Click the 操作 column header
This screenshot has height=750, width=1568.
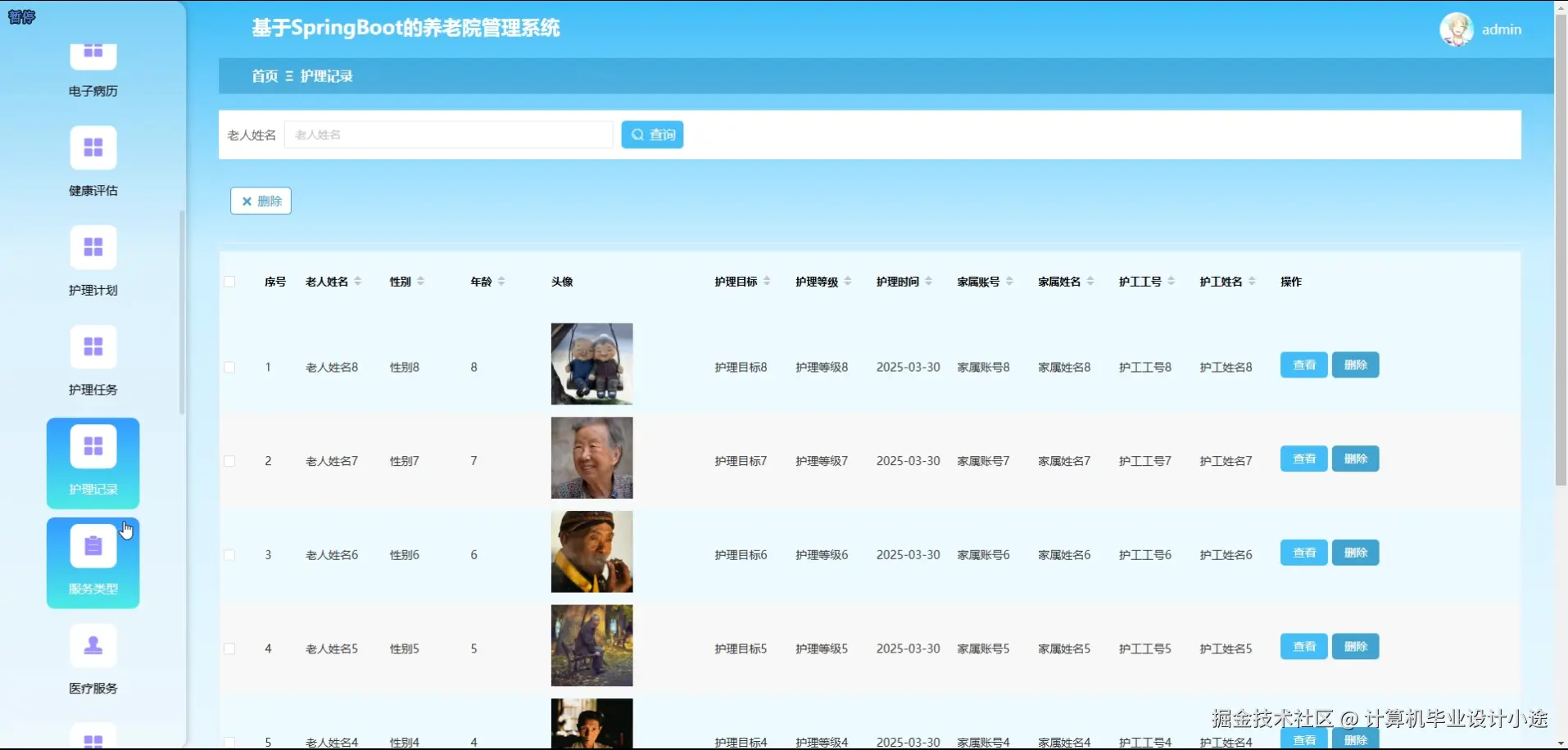tap(1291, 282)
